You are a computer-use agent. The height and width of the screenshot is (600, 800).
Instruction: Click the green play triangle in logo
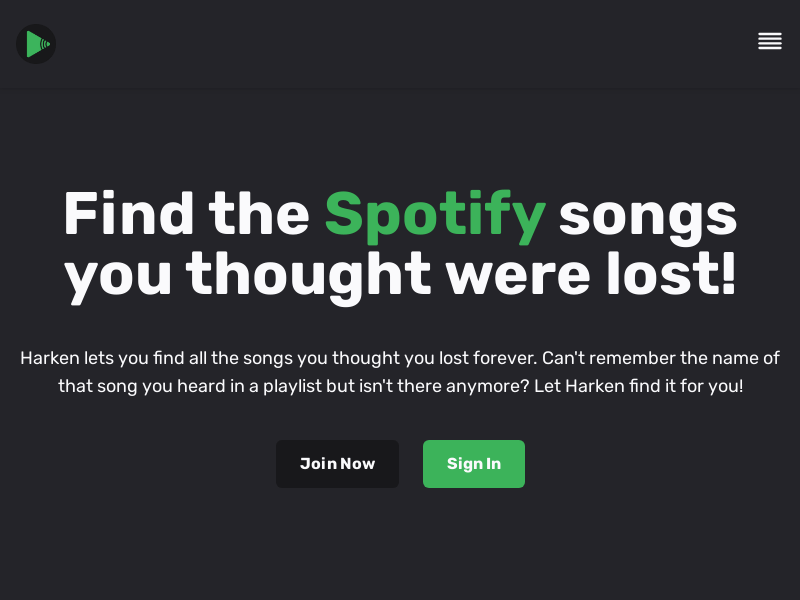(34, 44)
